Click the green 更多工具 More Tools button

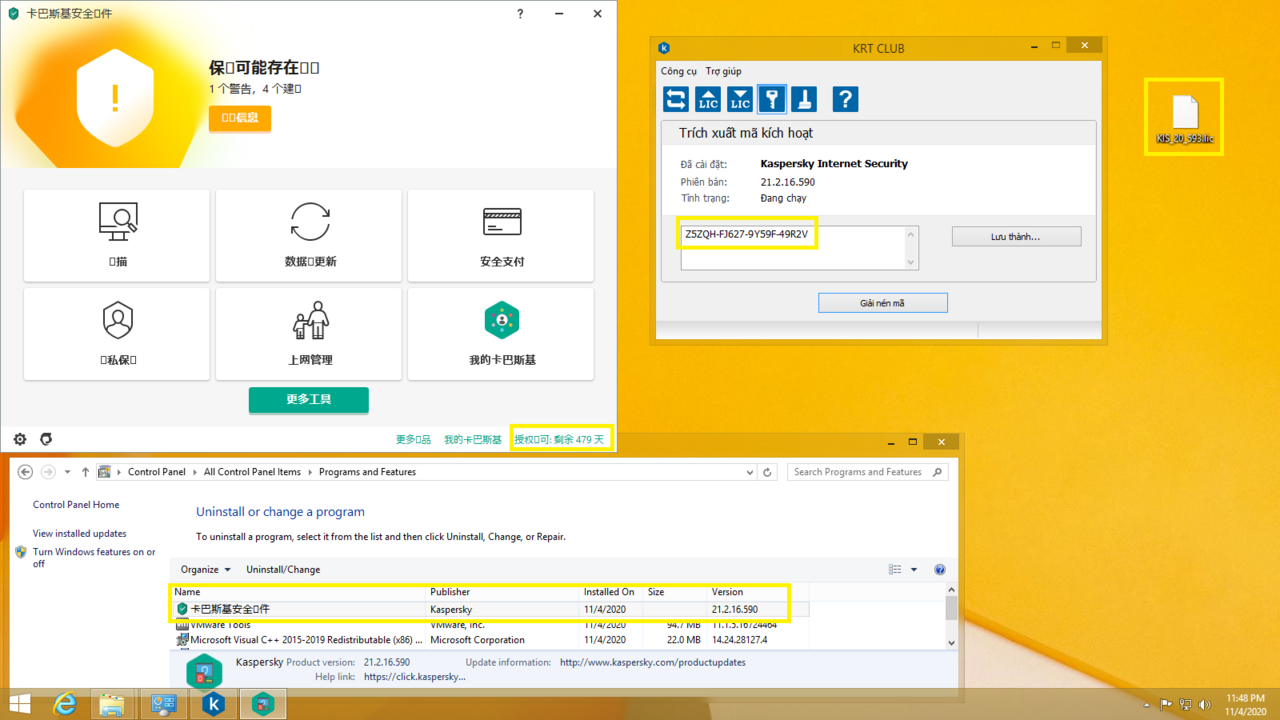(309, 399)
